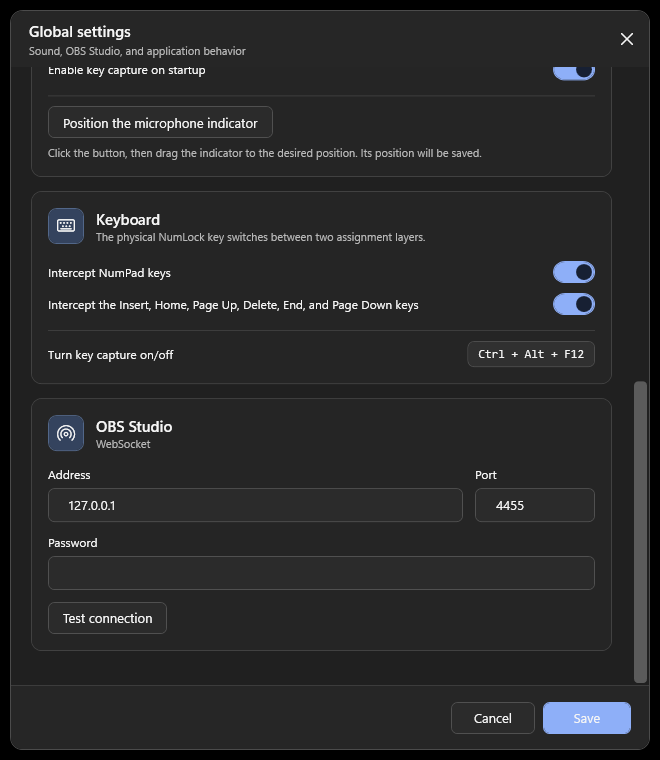This screenshot has width=660, height=760.
Task: Click the 'drag the indicator' hint text
Action: (x=265, y=153)
